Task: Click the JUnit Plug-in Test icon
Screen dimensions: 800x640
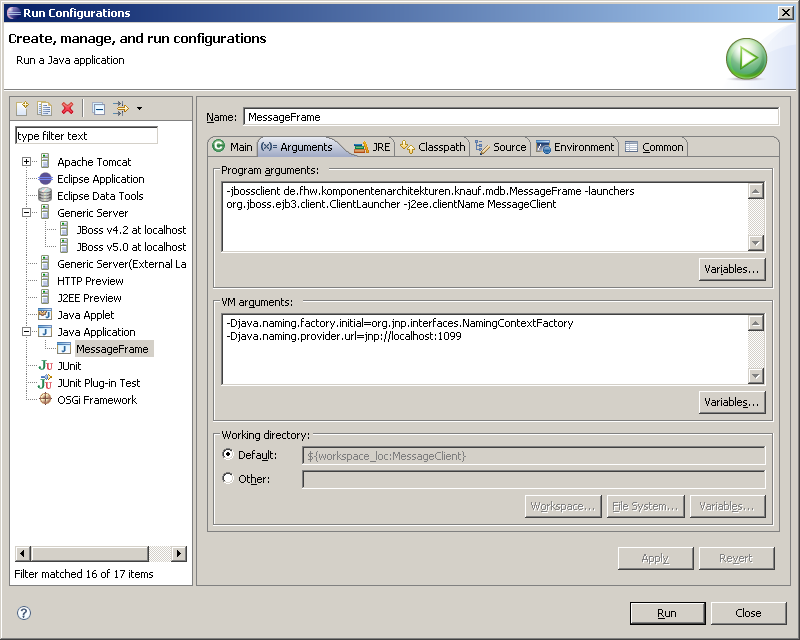Action: [x=45, y=382]
